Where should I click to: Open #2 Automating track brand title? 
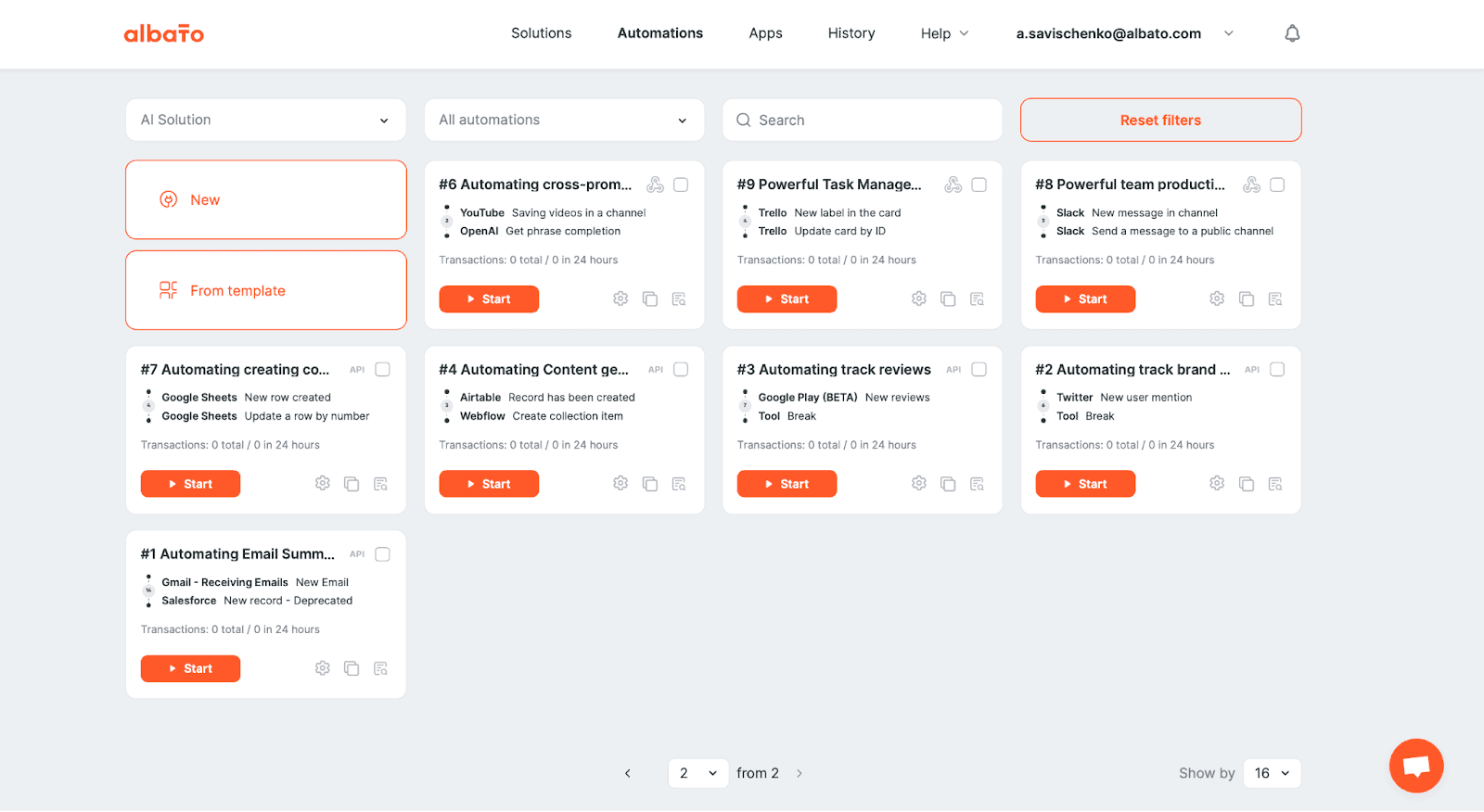tap(1132, 369)
